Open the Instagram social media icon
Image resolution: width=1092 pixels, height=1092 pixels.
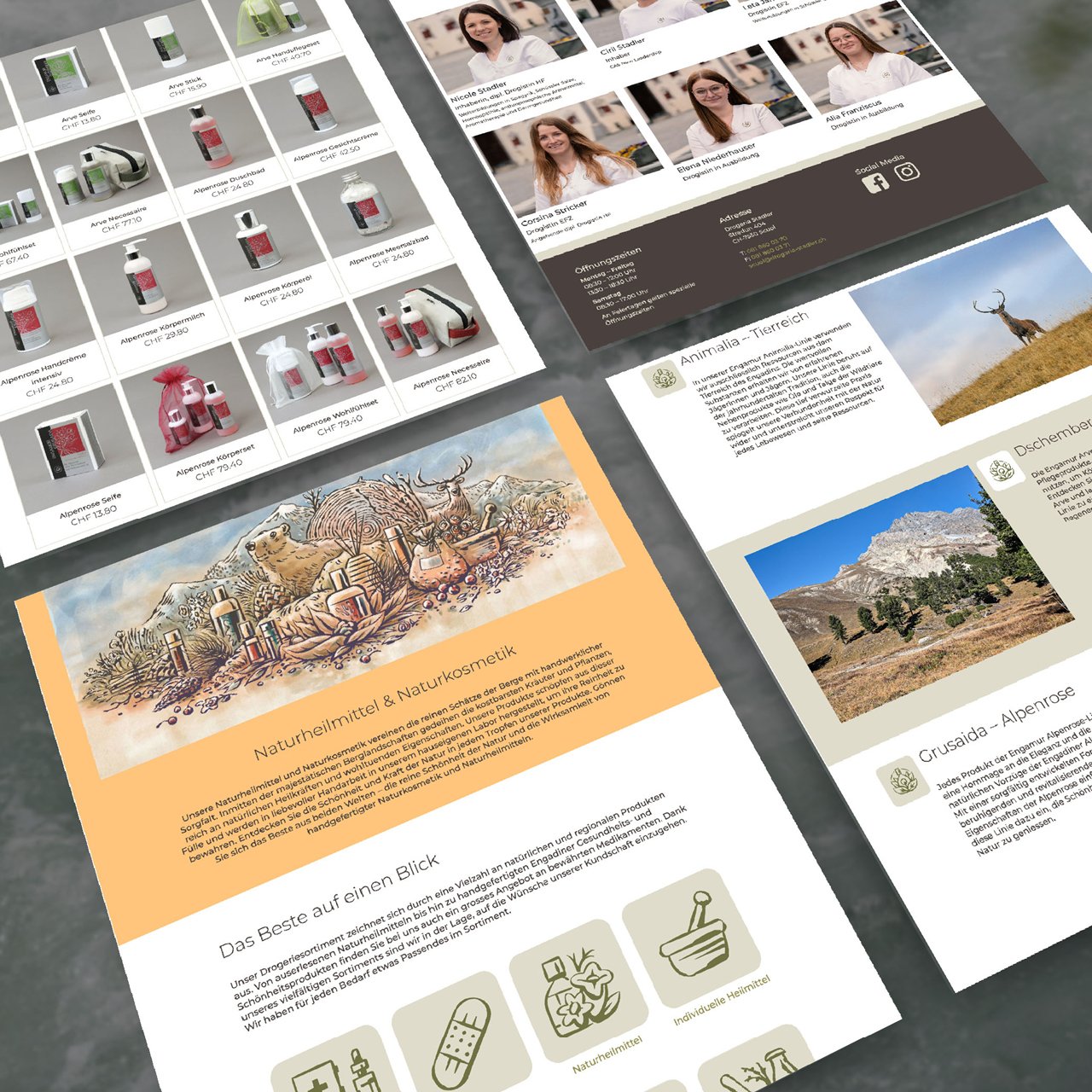[908, 171]
